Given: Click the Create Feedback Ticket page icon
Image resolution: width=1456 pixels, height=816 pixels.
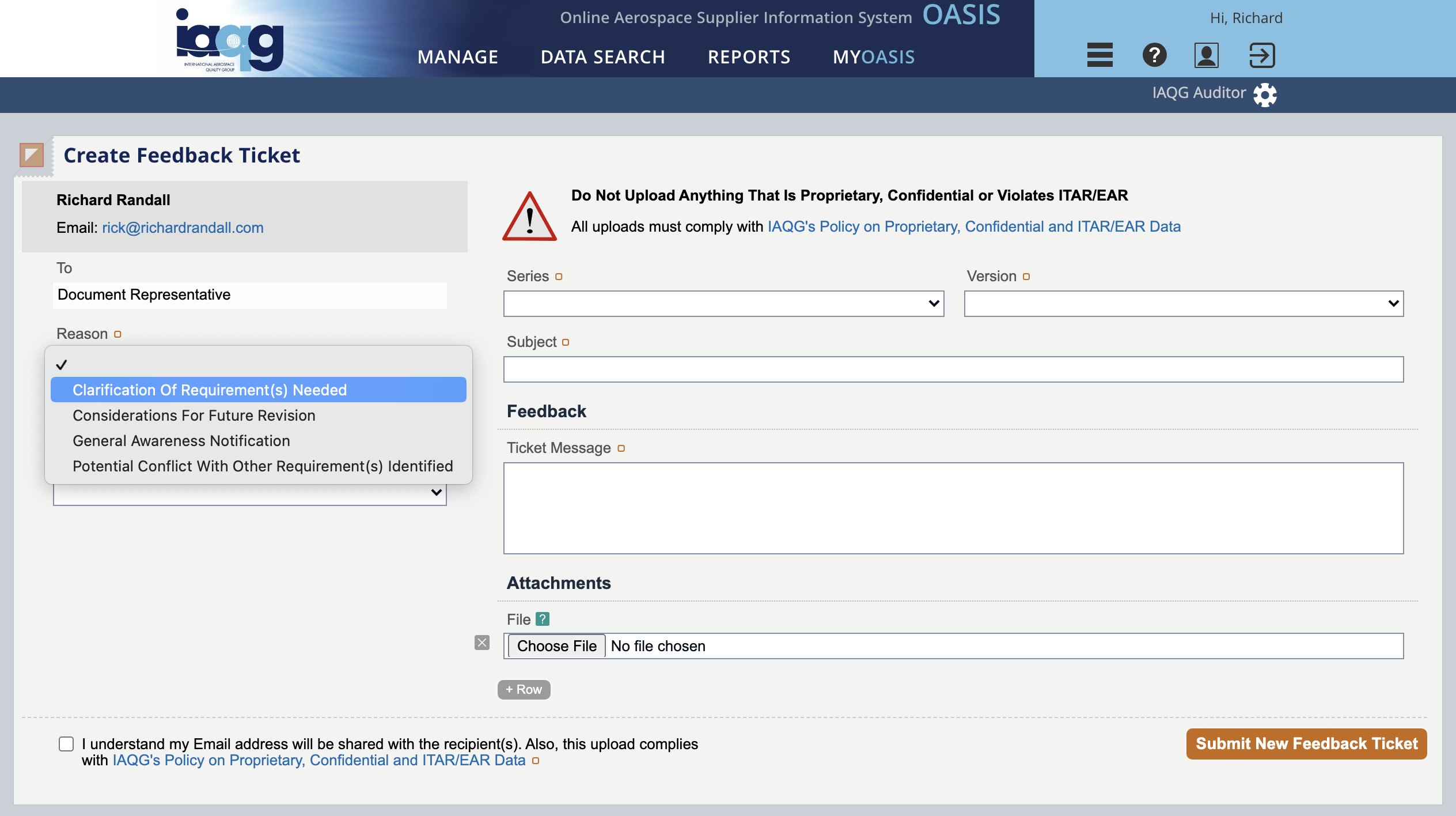Looking at the screenshot, I should [32, 155].
